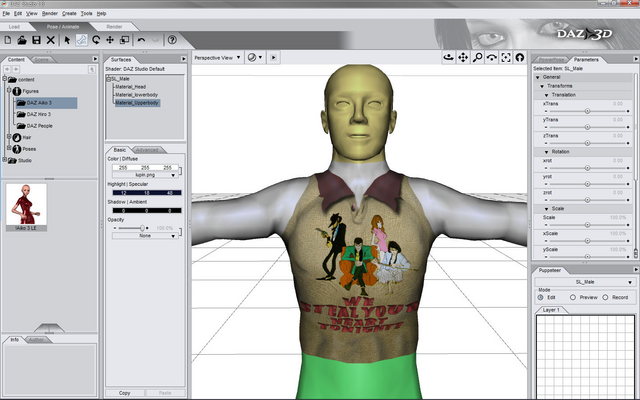This screenshot has height=400, width=640.
Task: Click the viewport orbit camera icon
Action: (x=449, y=58)
